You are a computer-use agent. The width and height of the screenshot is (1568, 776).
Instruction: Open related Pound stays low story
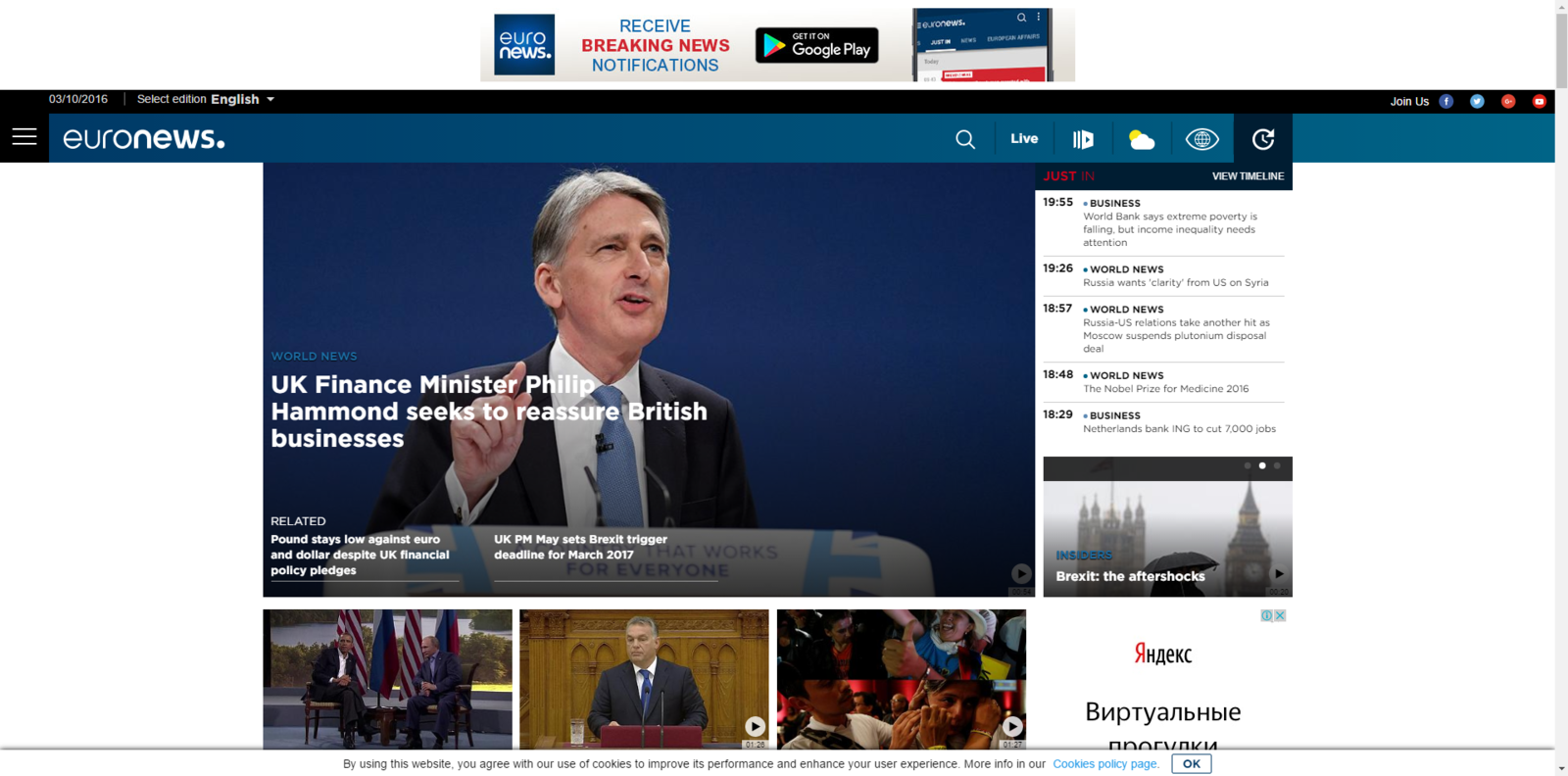pyautogui.click(x=360, y=555)
